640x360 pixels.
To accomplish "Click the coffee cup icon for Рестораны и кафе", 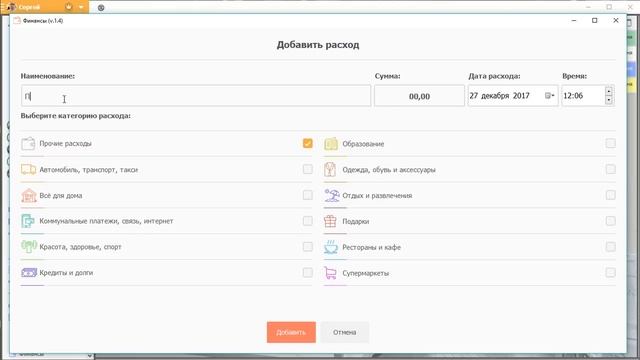I will pos(331,247).
